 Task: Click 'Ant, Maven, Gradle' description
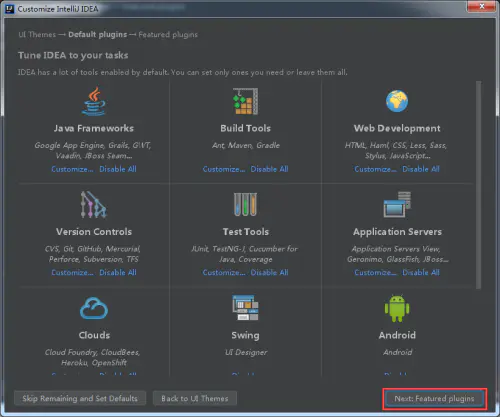point(246,145)
